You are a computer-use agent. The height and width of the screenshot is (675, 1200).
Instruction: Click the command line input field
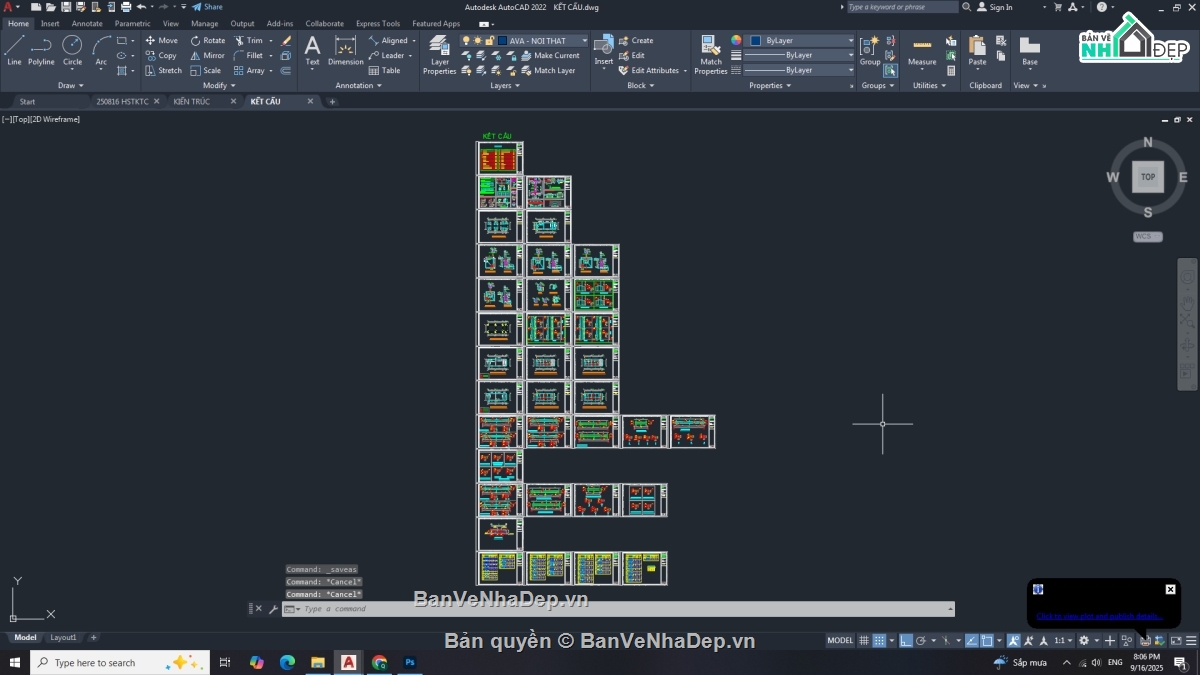620,609
